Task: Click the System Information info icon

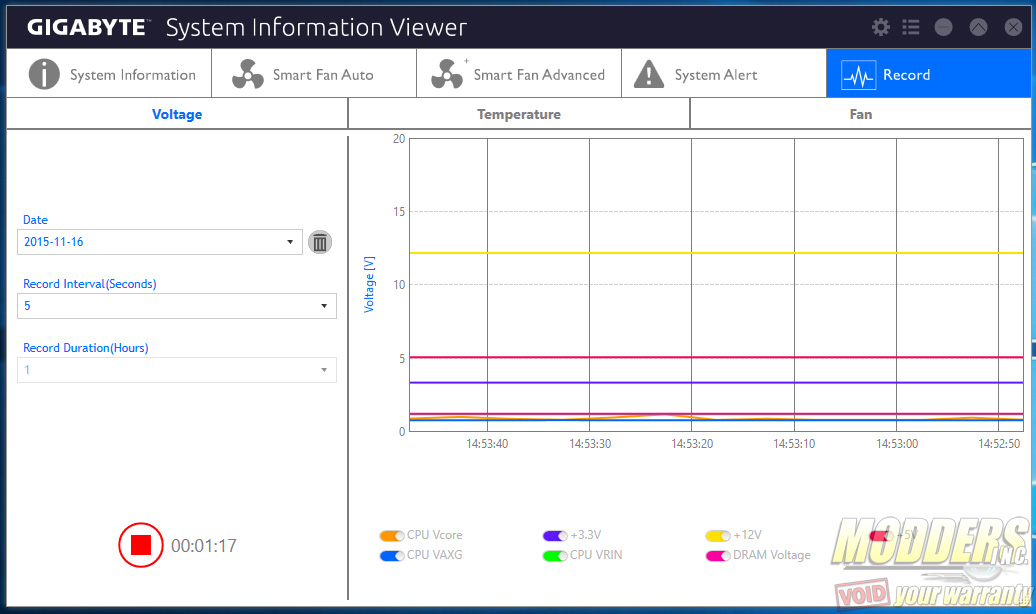Action: (x=44, y=74)
